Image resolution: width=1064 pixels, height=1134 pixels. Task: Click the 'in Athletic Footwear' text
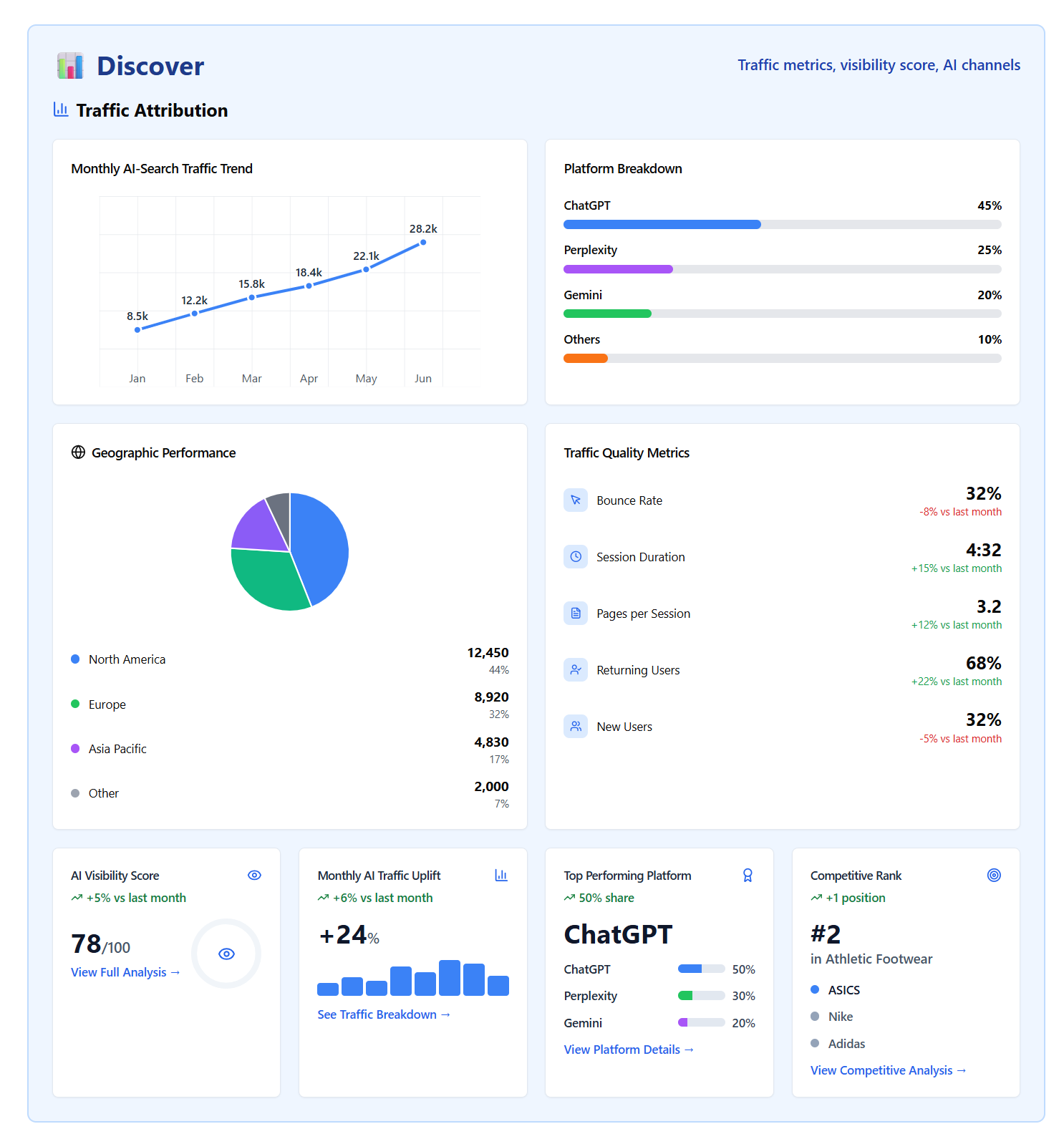(871, 959)
